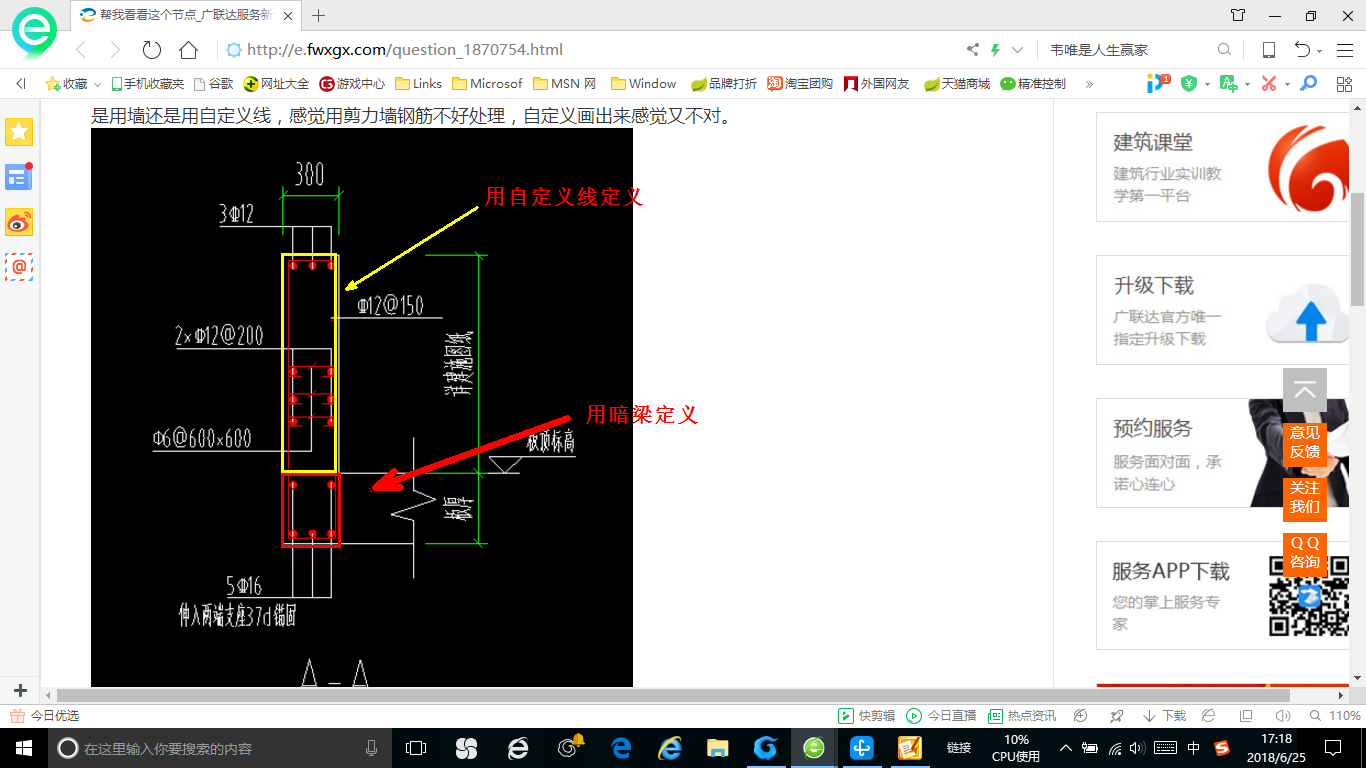1366x768 pixels.
Task: Open the Microsof bookmark folder
Action: (x=487, y=84)
